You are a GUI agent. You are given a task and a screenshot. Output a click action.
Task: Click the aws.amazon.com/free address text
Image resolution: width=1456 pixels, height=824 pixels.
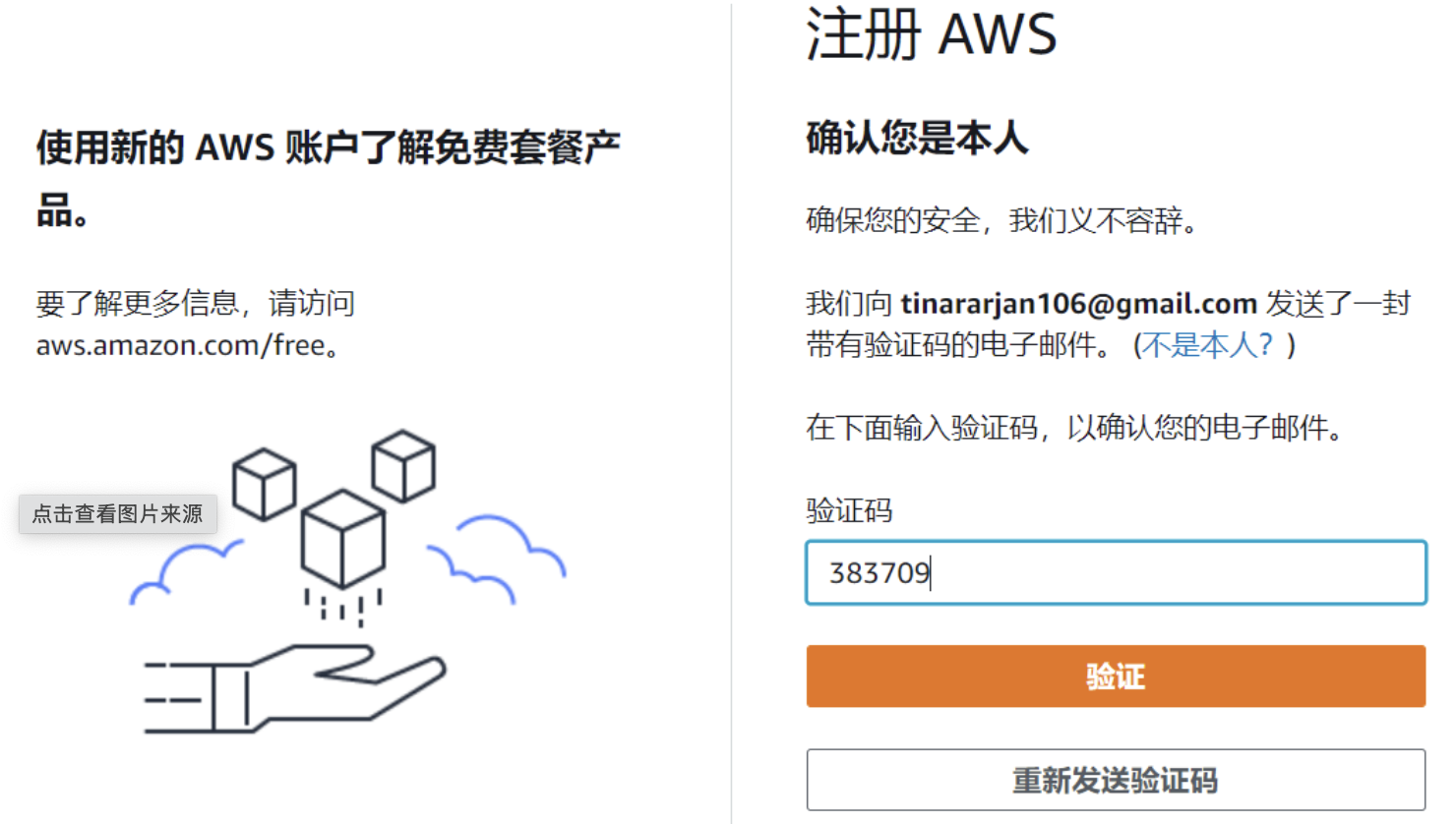click(x=181, y=345)
